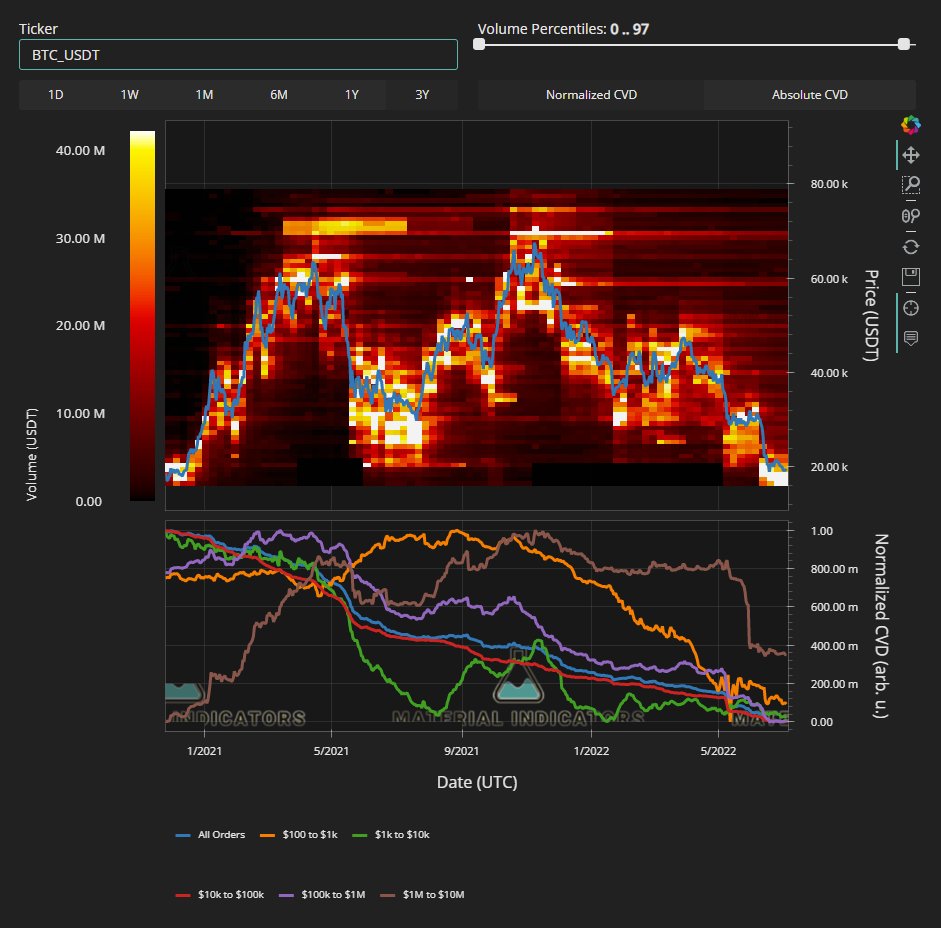941x928 pixels.
Task: Click the Normalized CVD (arb. u.) axis title
Action: 880,625
